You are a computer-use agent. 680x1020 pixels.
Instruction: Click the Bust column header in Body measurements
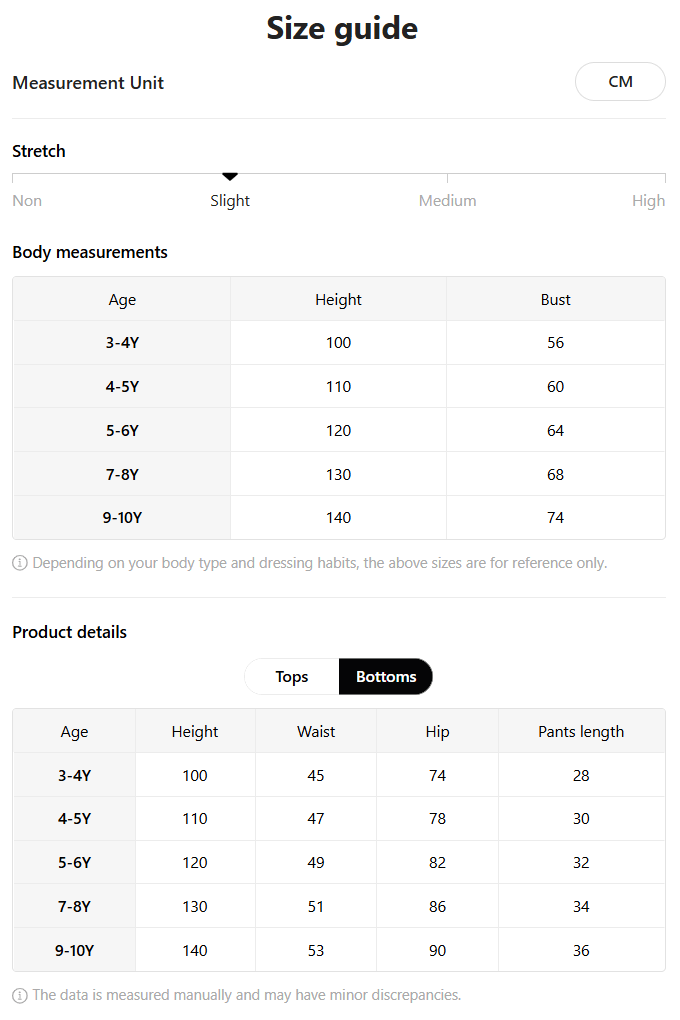coord(556,299)
